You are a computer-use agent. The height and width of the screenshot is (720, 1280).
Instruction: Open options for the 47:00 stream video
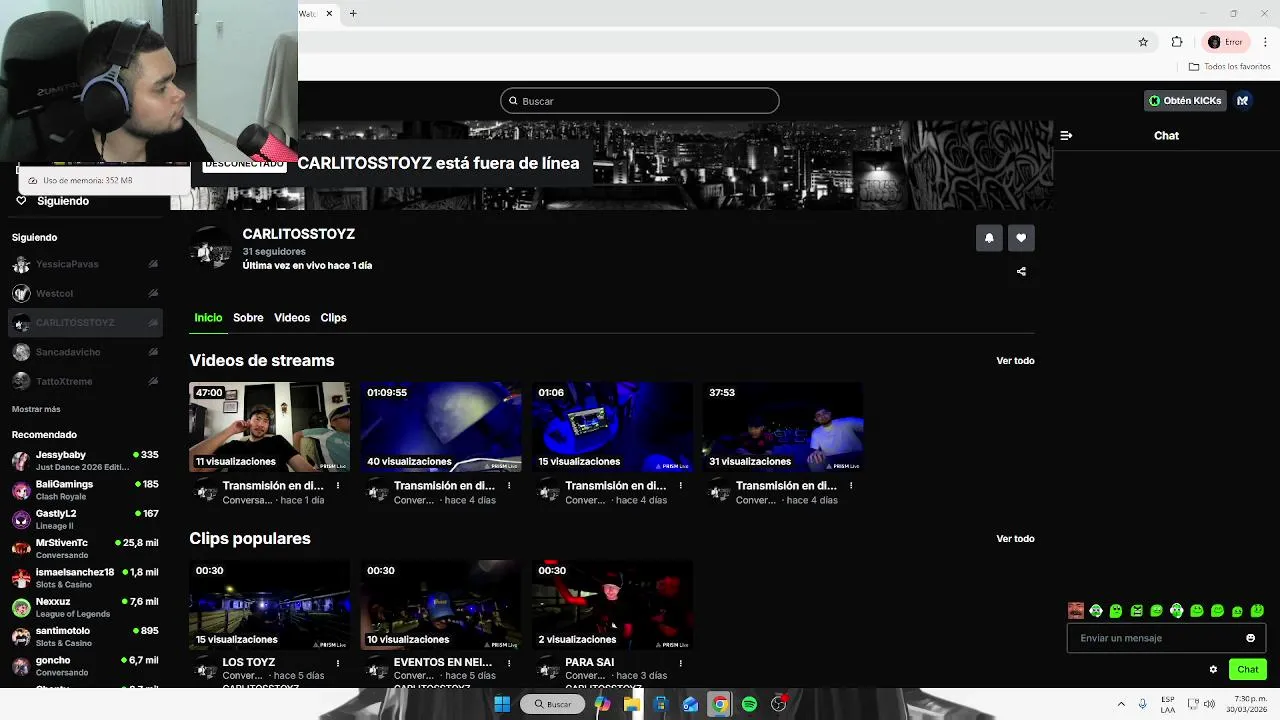[338, 486]
